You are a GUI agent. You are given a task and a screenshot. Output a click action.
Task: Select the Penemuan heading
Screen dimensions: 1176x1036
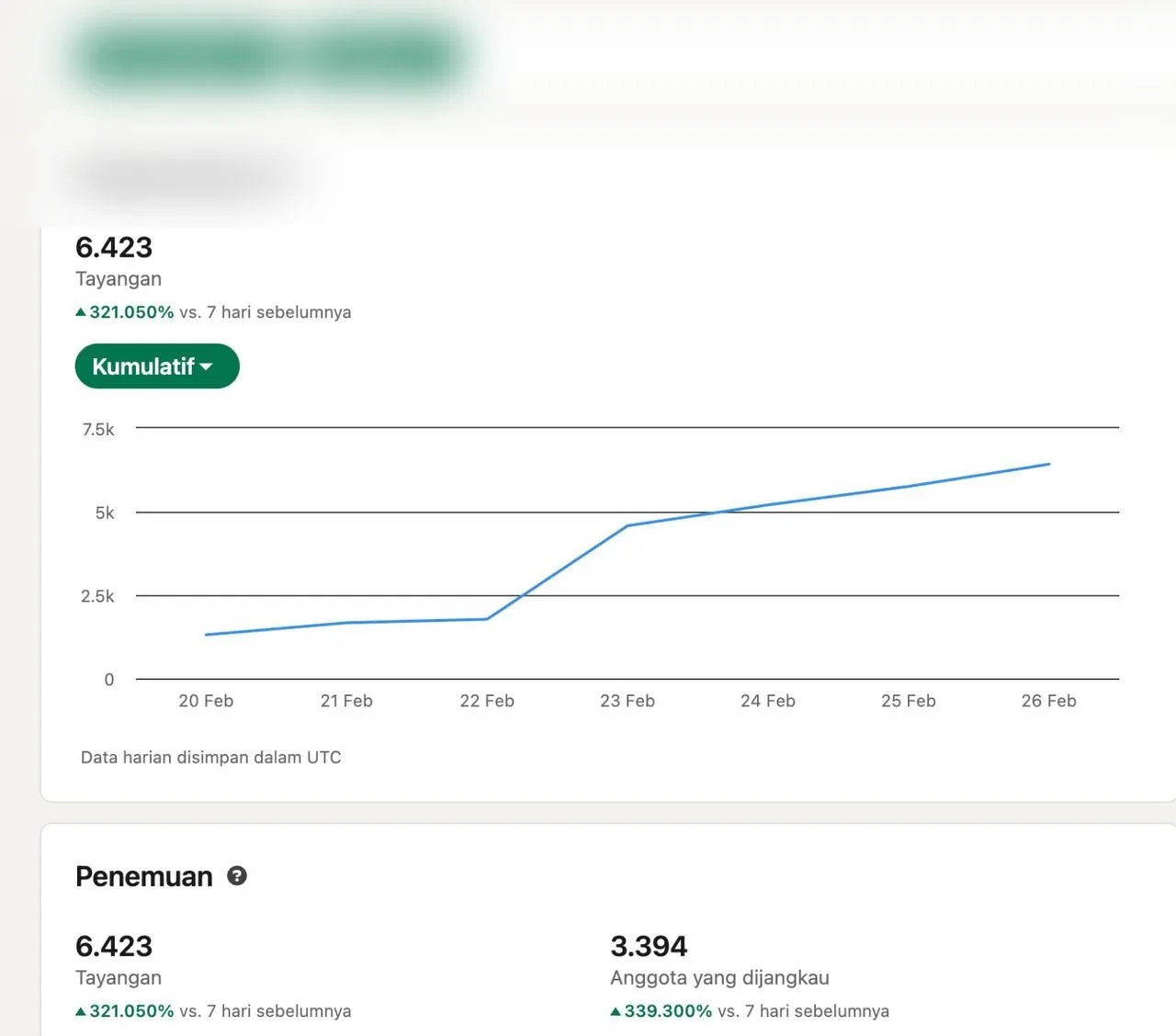[x=144, y=876]
